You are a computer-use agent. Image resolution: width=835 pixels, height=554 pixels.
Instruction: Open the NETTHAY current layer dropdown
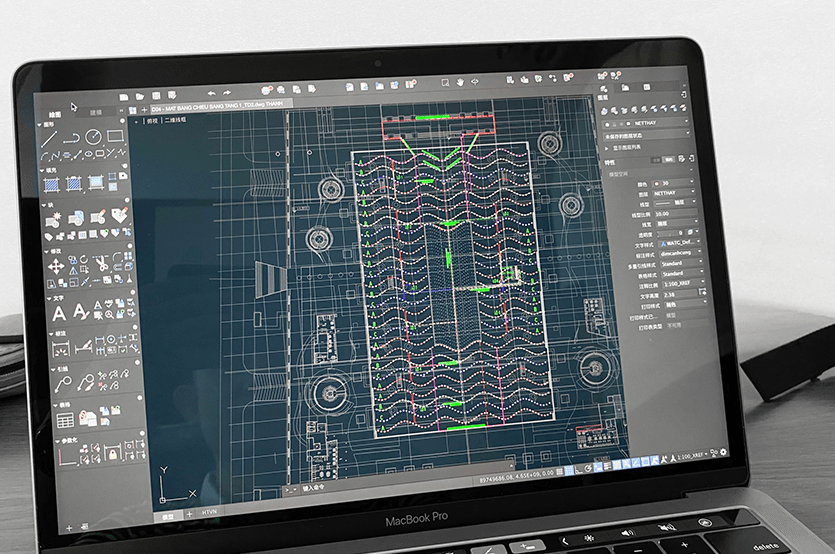(646, 123)
